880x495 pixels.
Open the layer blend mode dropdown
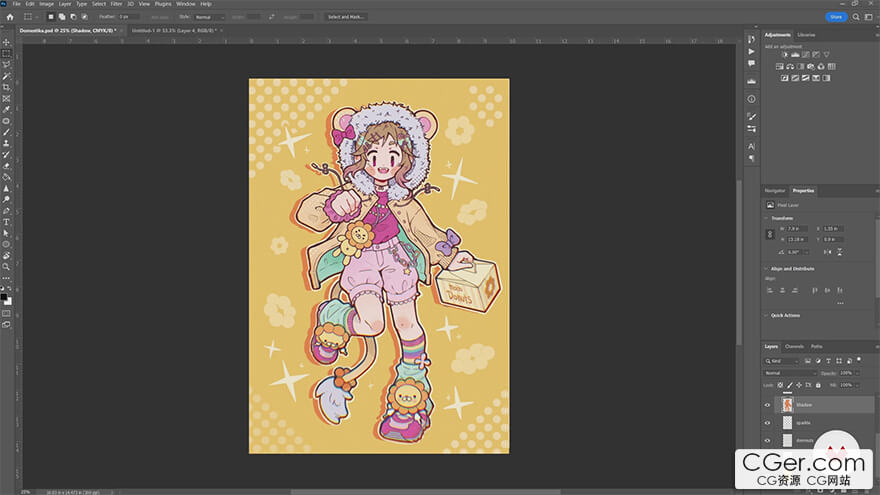790,373
